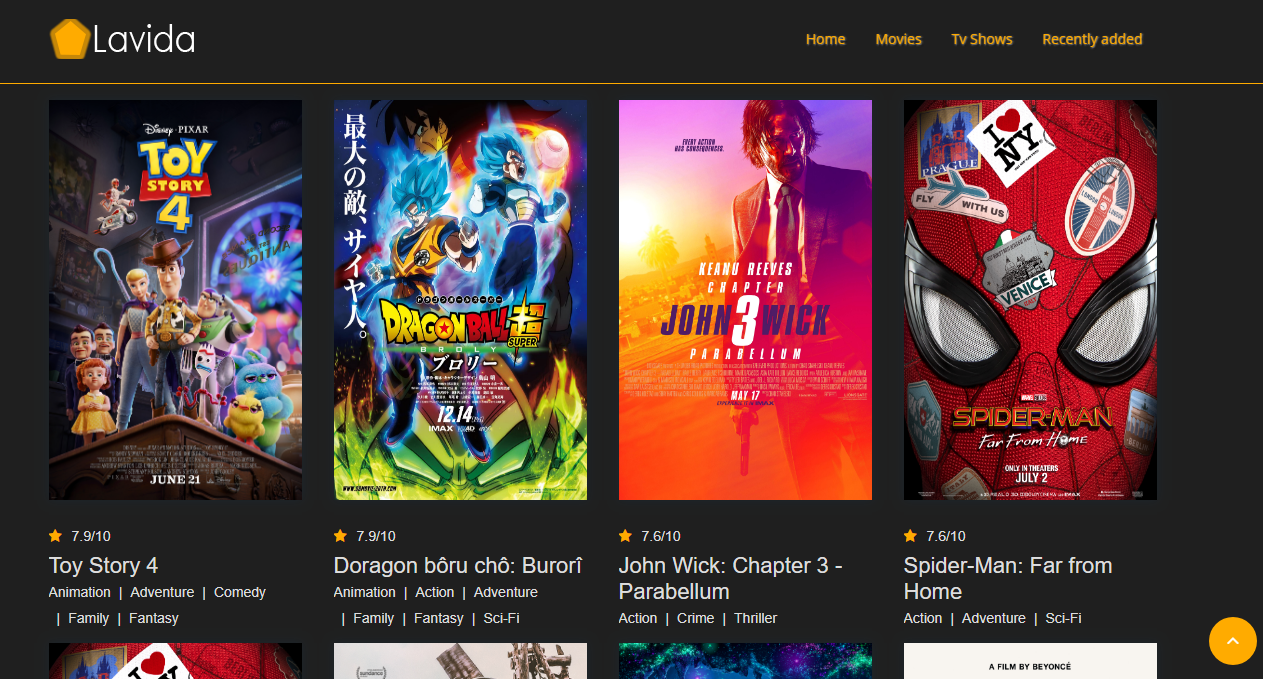
Task: Click the Animation genre under Toy Story 4
Action: coord(80,592)
